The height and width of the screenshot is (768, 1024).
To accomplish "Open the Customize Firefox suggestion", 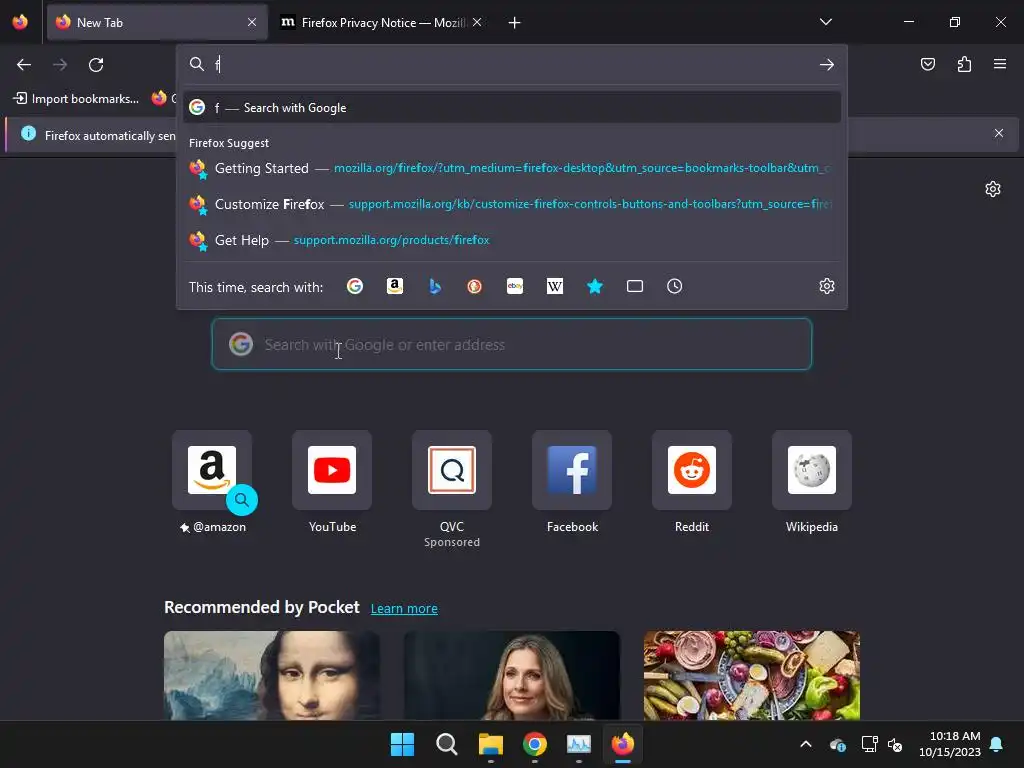I will (512, 204).
